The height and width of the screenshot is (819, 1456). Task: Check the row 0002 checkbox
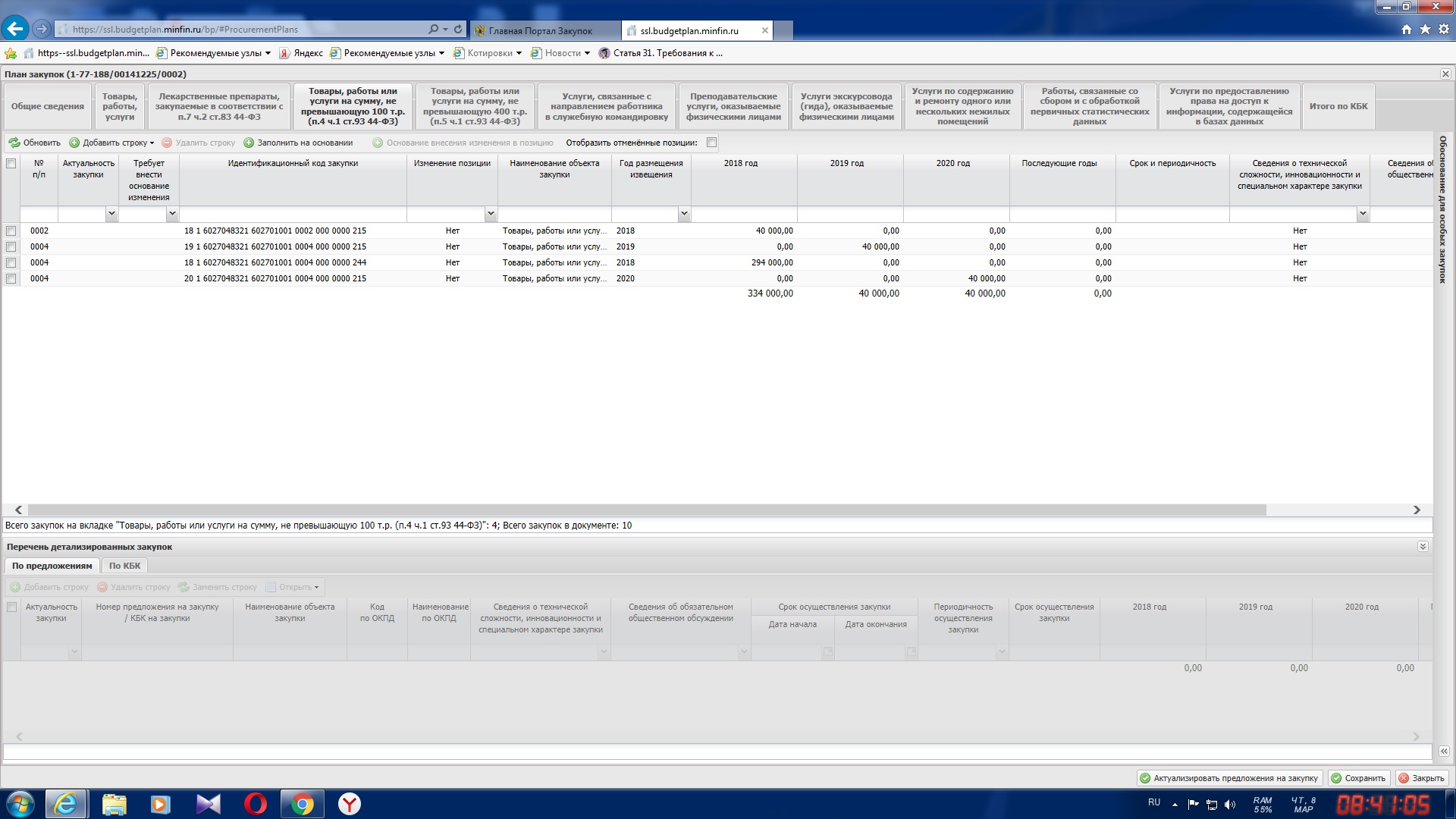(x=11, y=231)
